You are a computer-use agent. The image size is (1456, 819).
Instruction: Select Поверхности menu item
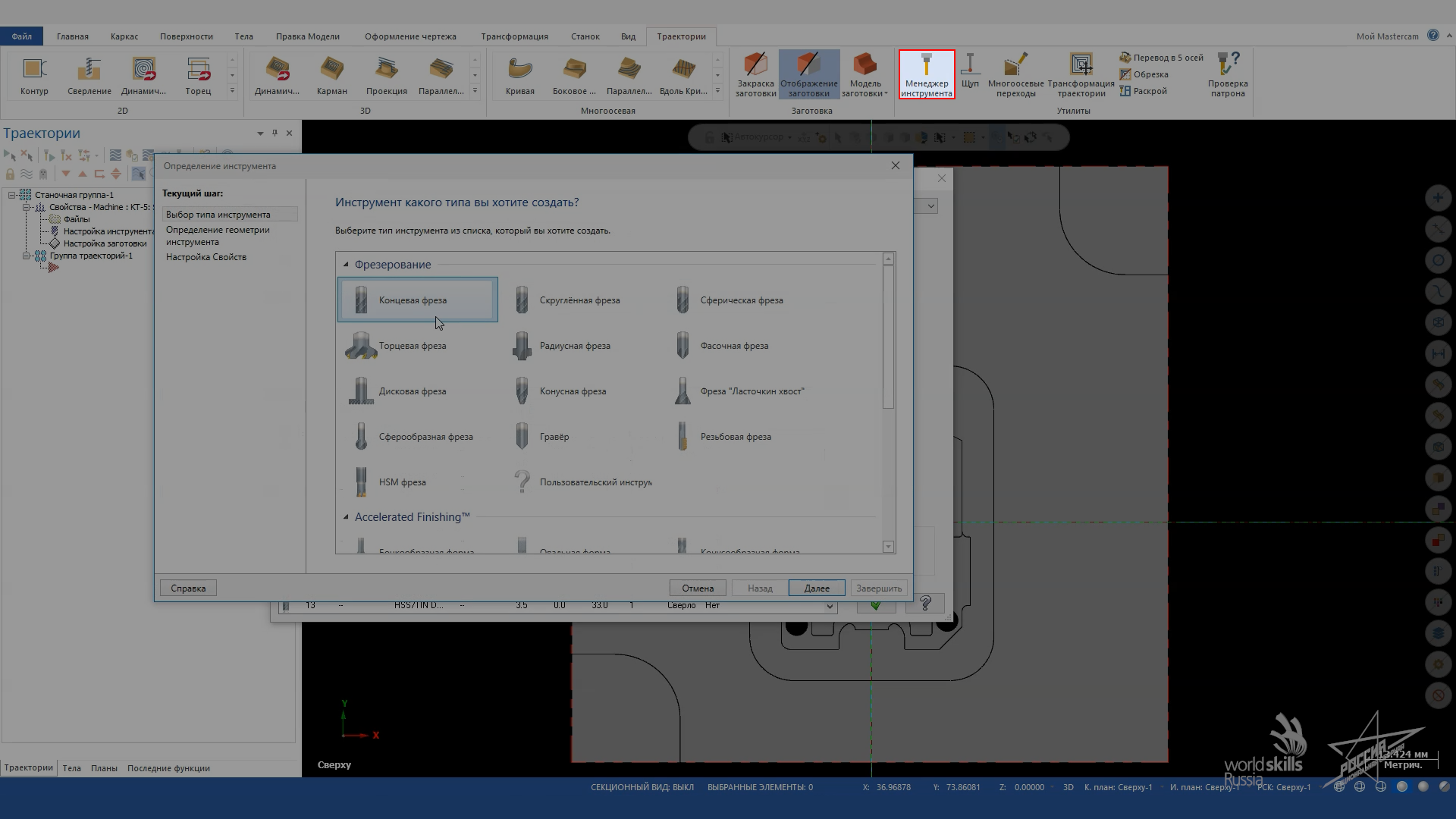tap(185, 36)
